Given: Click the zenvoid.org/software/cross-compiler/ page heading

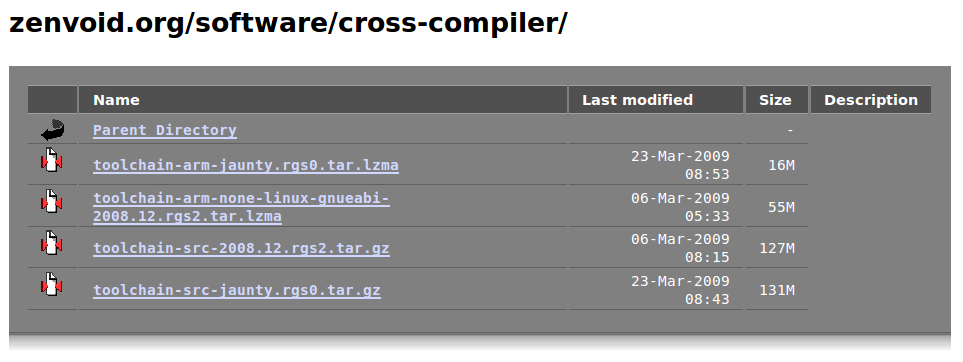Looking at the screenshot, I should (288, 23).
